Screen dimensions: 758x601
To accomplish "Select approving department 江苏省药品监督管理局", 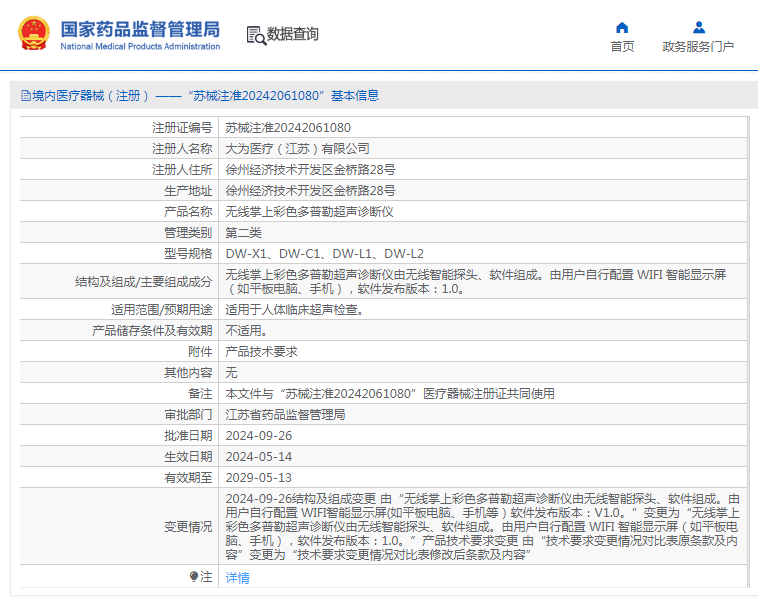I will (285, 415).
